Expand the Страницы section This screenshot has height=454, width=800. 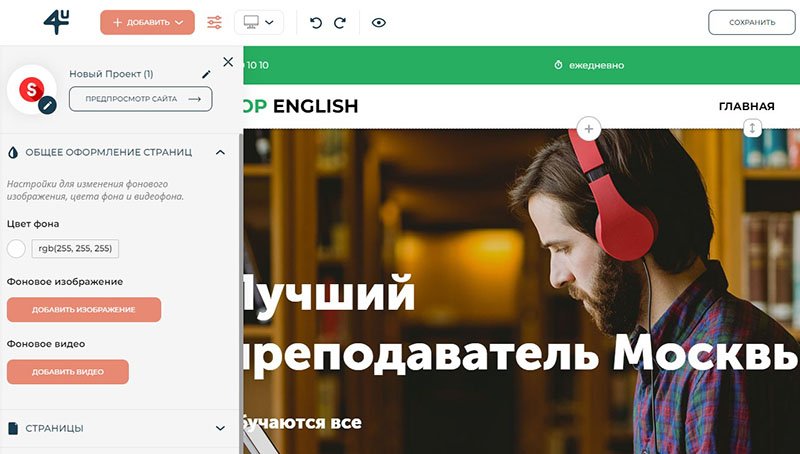coord(220,428)
